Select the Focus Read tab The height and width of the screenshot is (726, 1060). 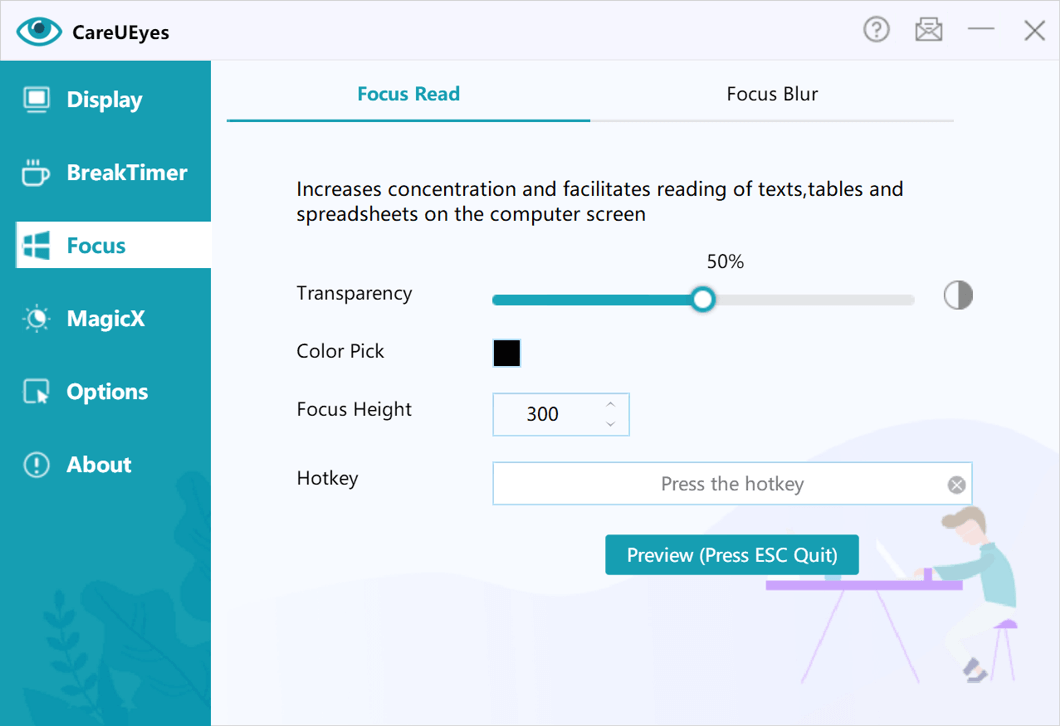(x=408, y=94)
